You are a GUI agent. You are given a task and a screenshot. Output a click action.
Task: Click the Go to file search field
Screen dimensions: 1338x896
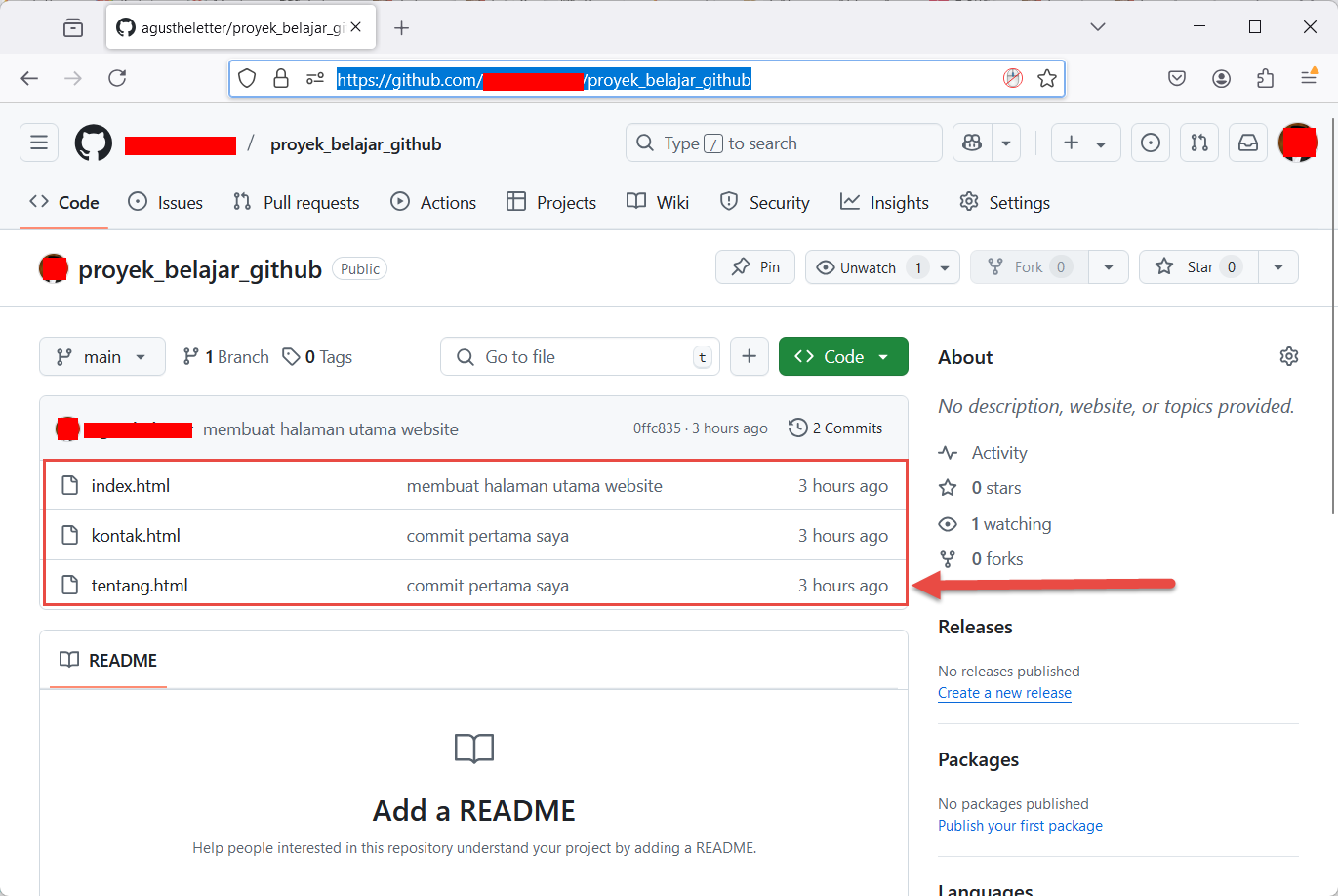click(580, 357)
